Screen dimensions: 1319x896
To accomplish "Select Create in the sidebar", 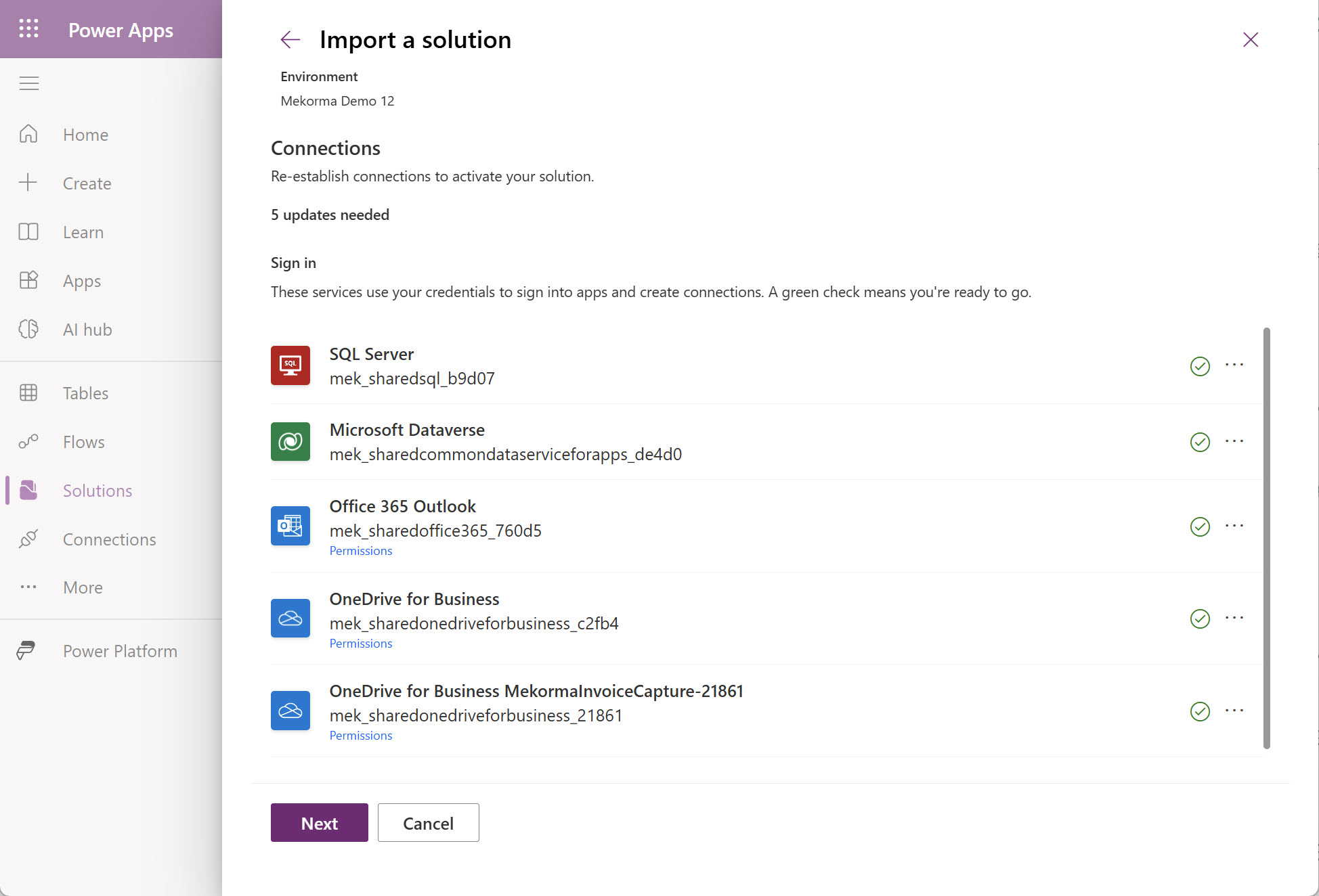I will tap(87, 183).
